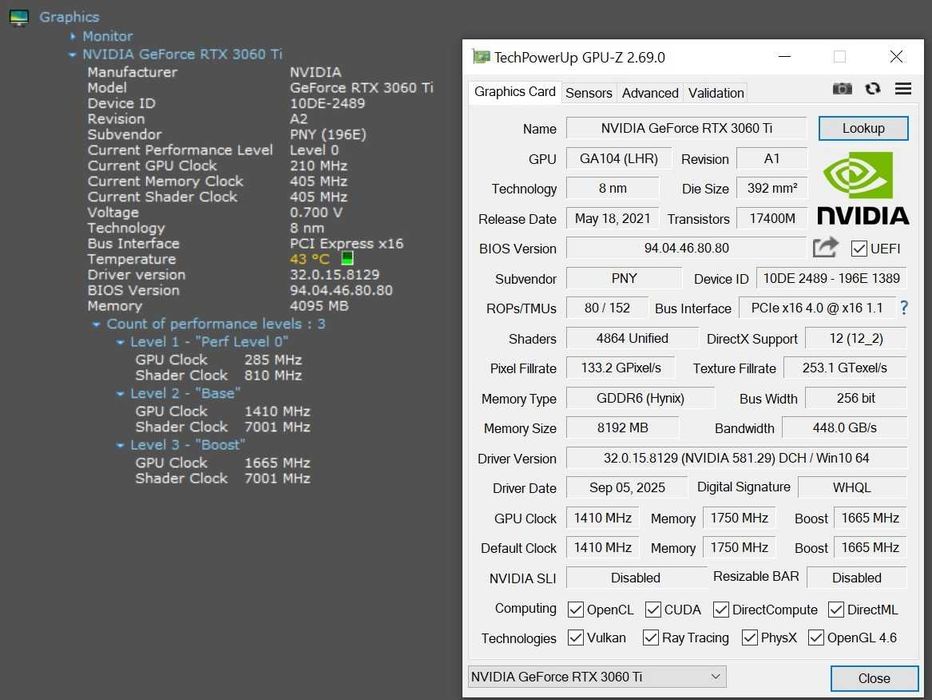This screenshot has width=932, height=700.
Task: Toggle the PhysX checkbox
Action: (750, 638)
